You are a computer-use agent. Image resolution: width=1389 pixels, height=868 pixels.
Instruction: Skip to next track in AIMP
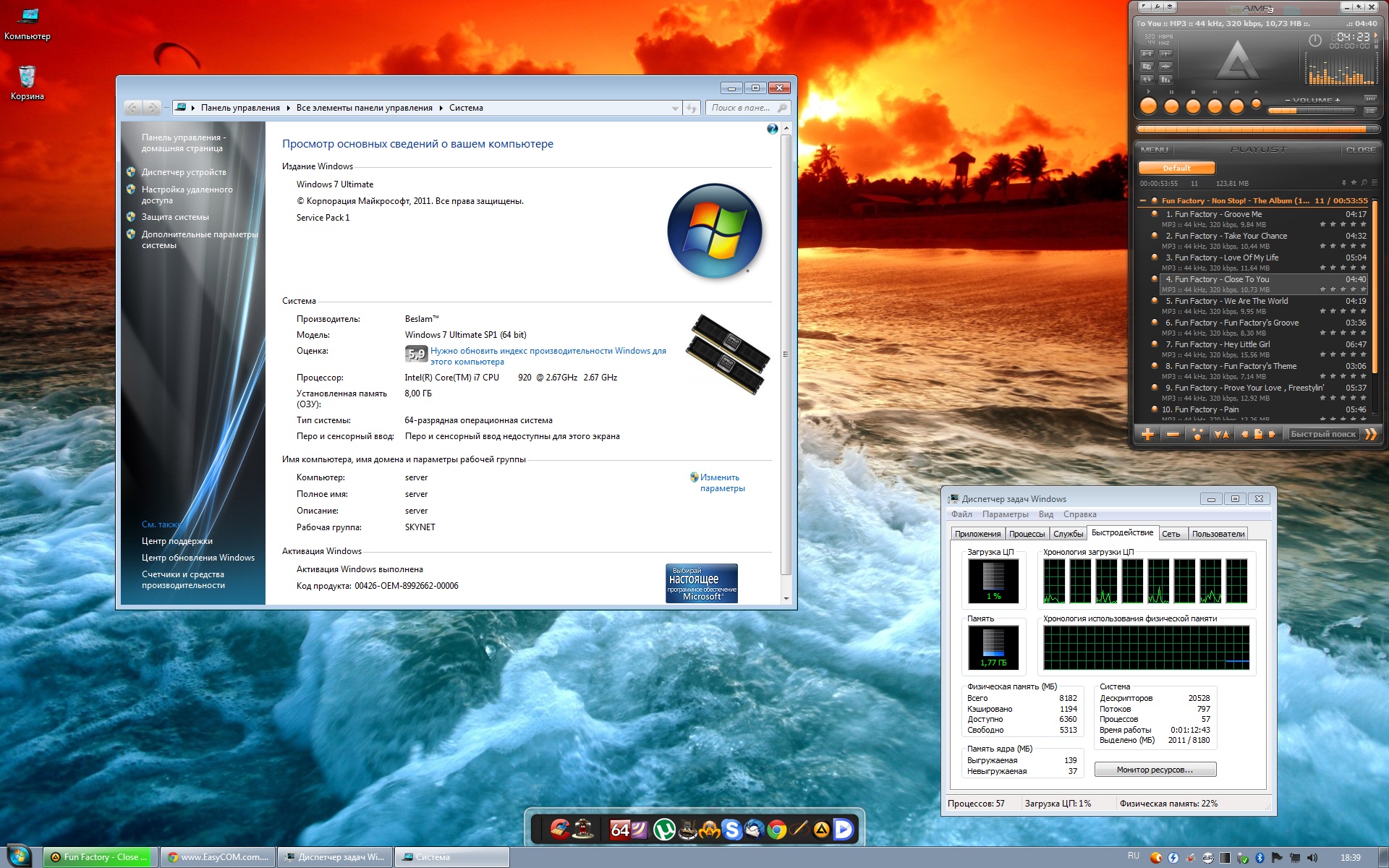pyautogui.click(x=1236, y=106)
